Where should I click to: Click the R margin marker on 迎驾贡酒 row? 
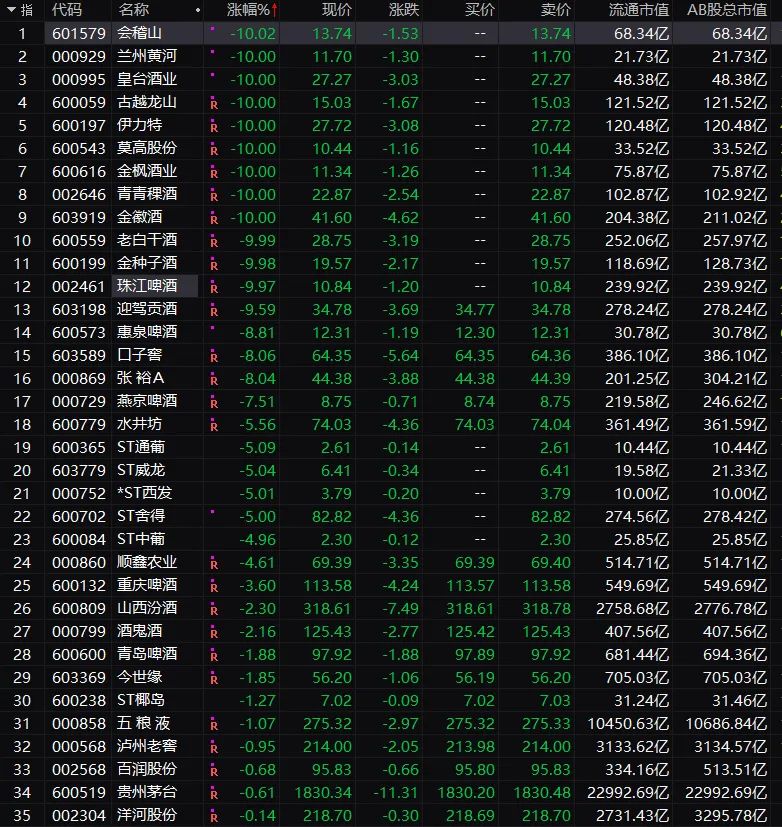tap(214, 311)
